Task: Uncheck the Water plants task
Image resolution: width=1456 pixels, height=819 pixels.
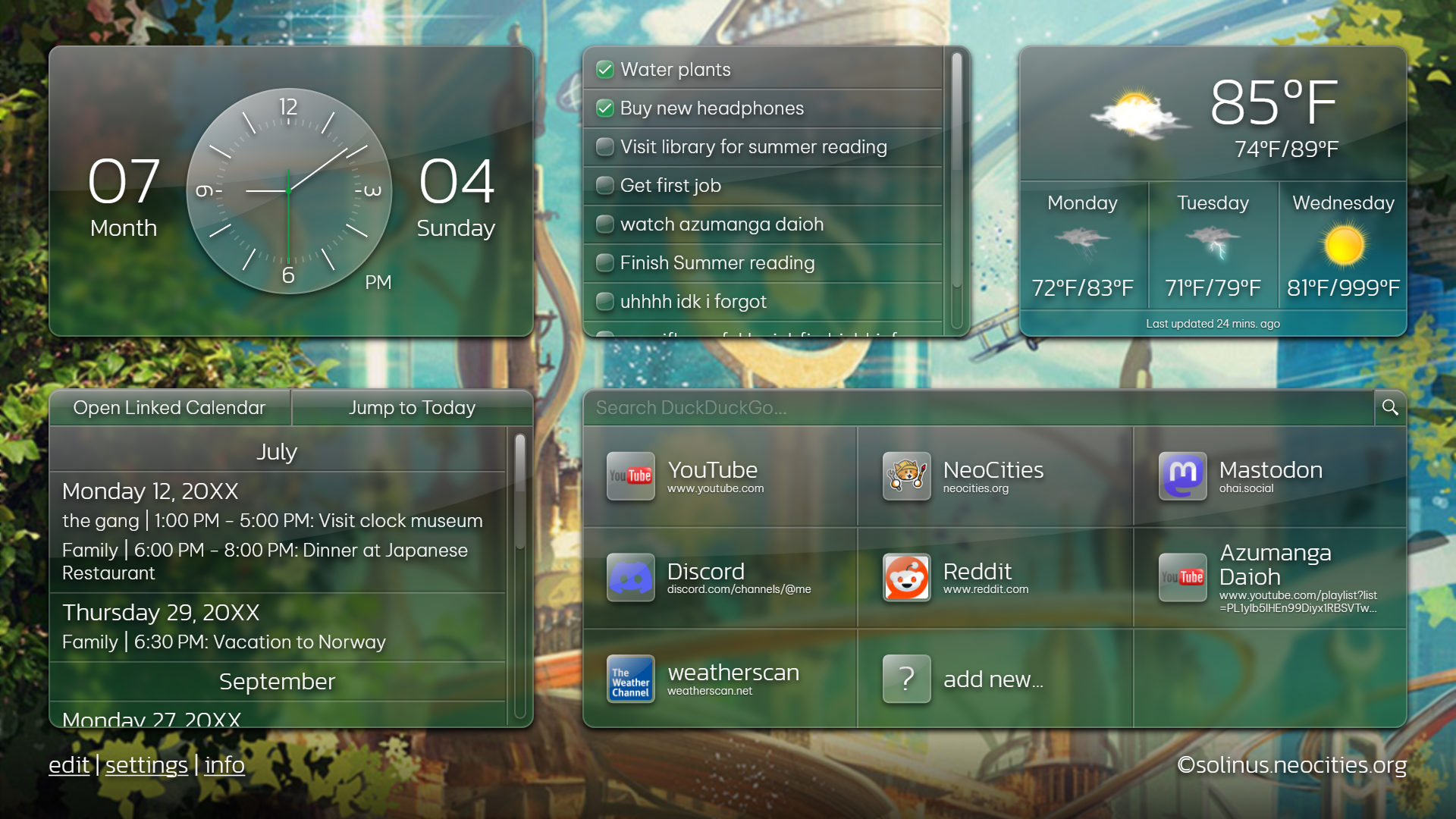Action: point(604,70)
